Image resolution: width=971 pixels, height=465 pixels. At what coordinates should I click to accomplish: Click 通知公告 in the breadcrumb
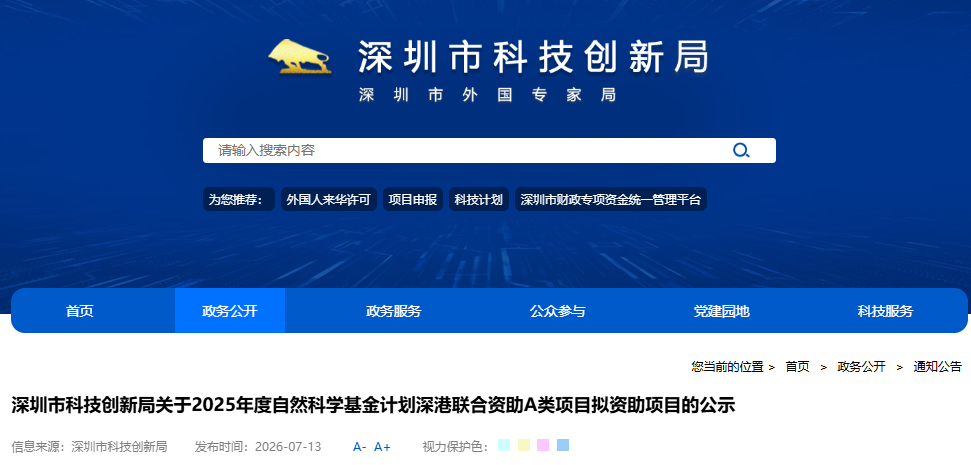point(938,367)
